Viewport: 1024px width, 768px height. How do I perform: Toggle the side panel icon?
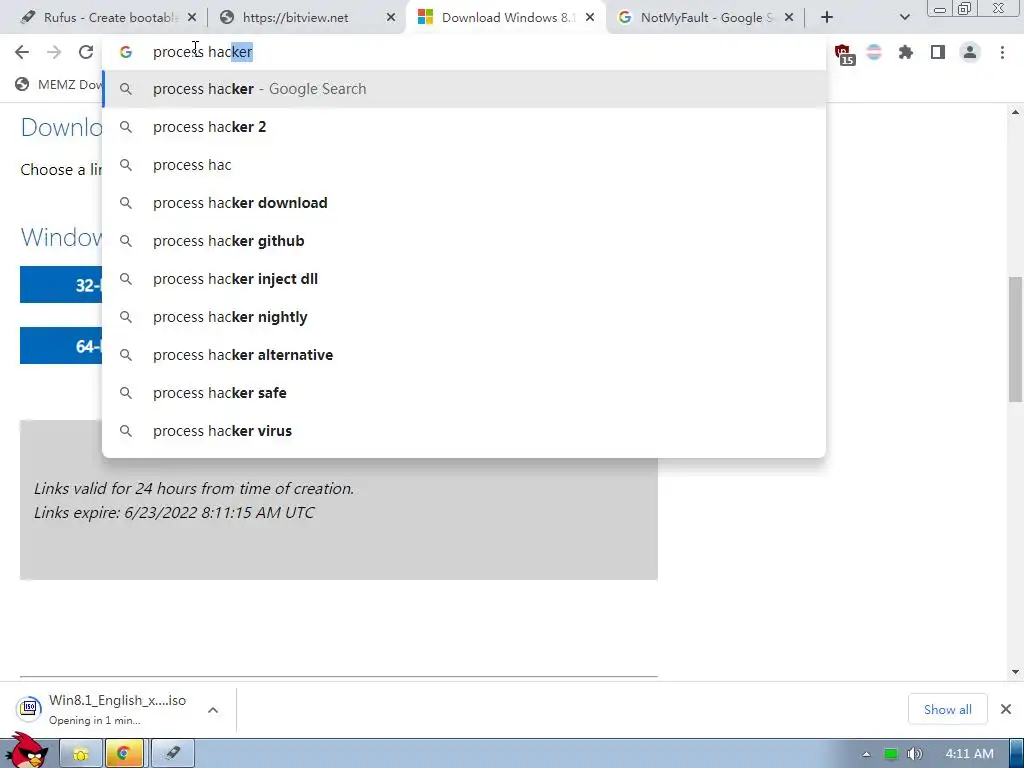pos(938,52)
